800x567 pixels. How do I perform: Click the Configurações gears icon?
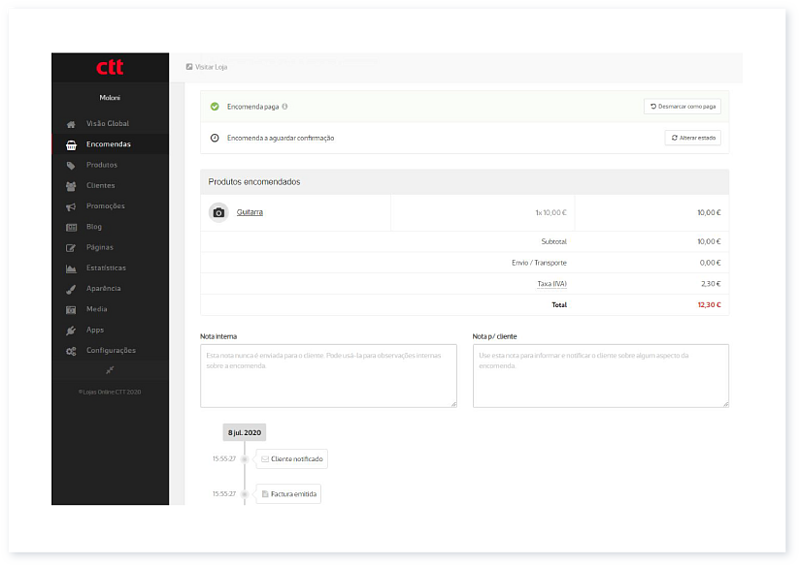[71, 351]
